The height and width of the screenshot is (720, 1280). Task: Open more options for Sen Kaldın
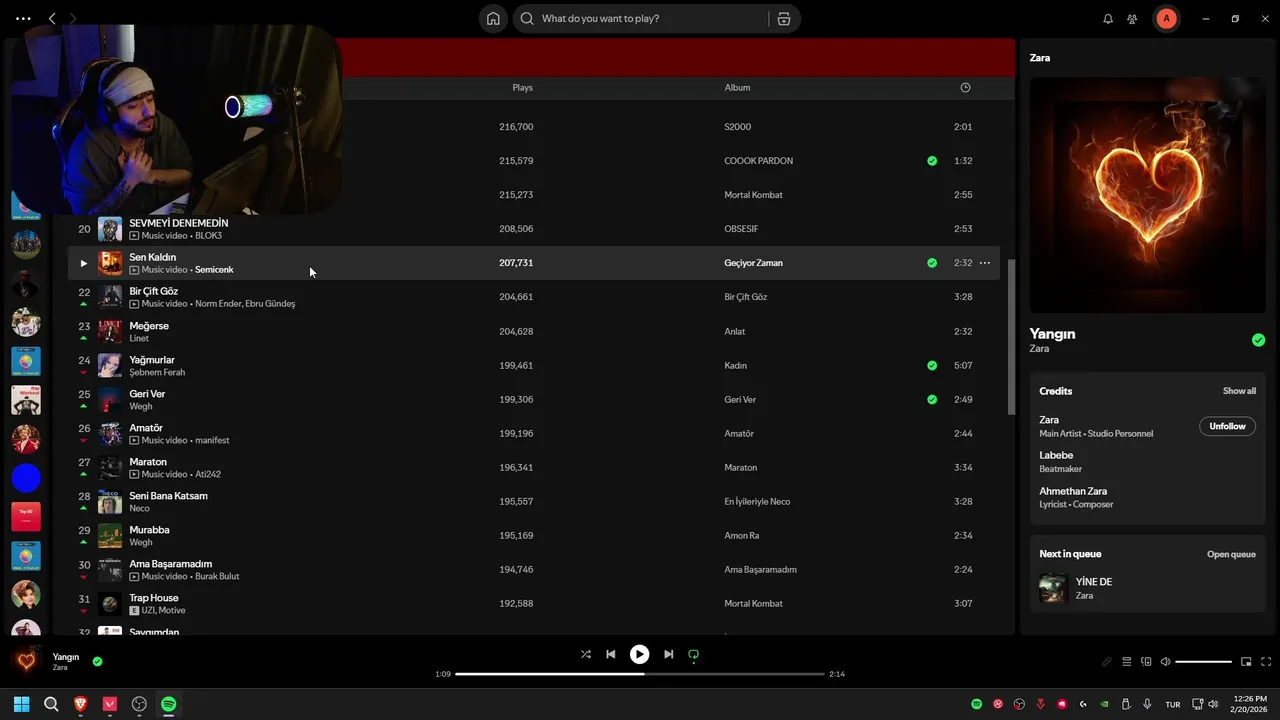click(985, 263)
